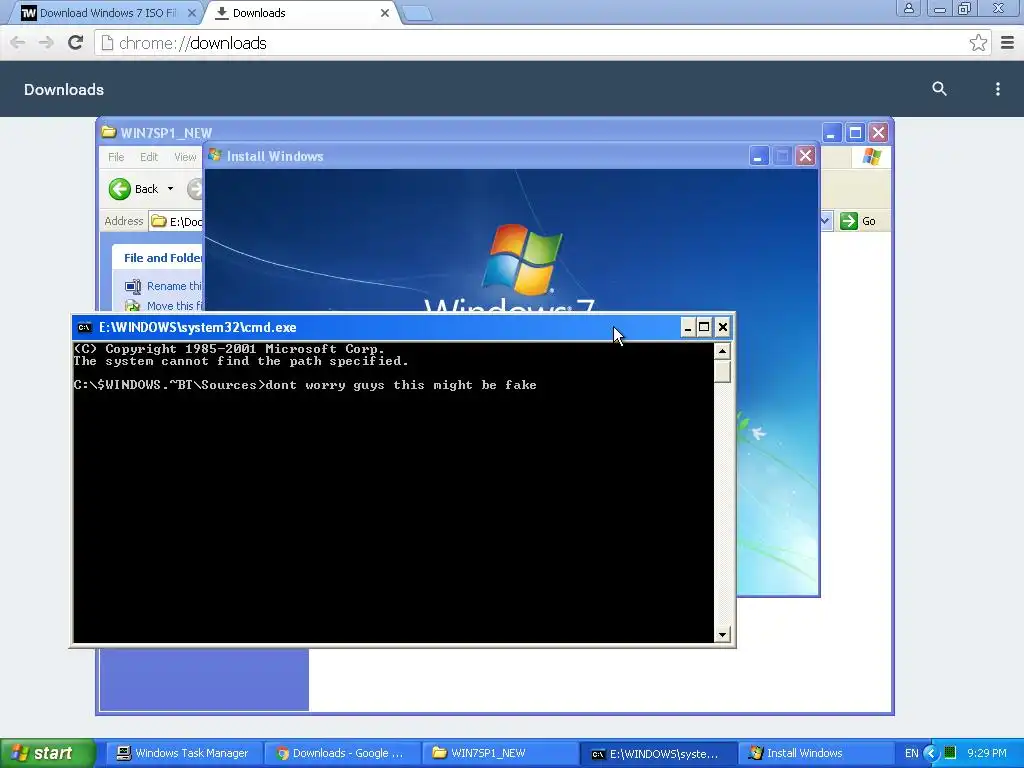Expand hidden tray icons arrow
Image resolution: width=1024 pixels, height=768 pixels.
[x=931, y=753]
